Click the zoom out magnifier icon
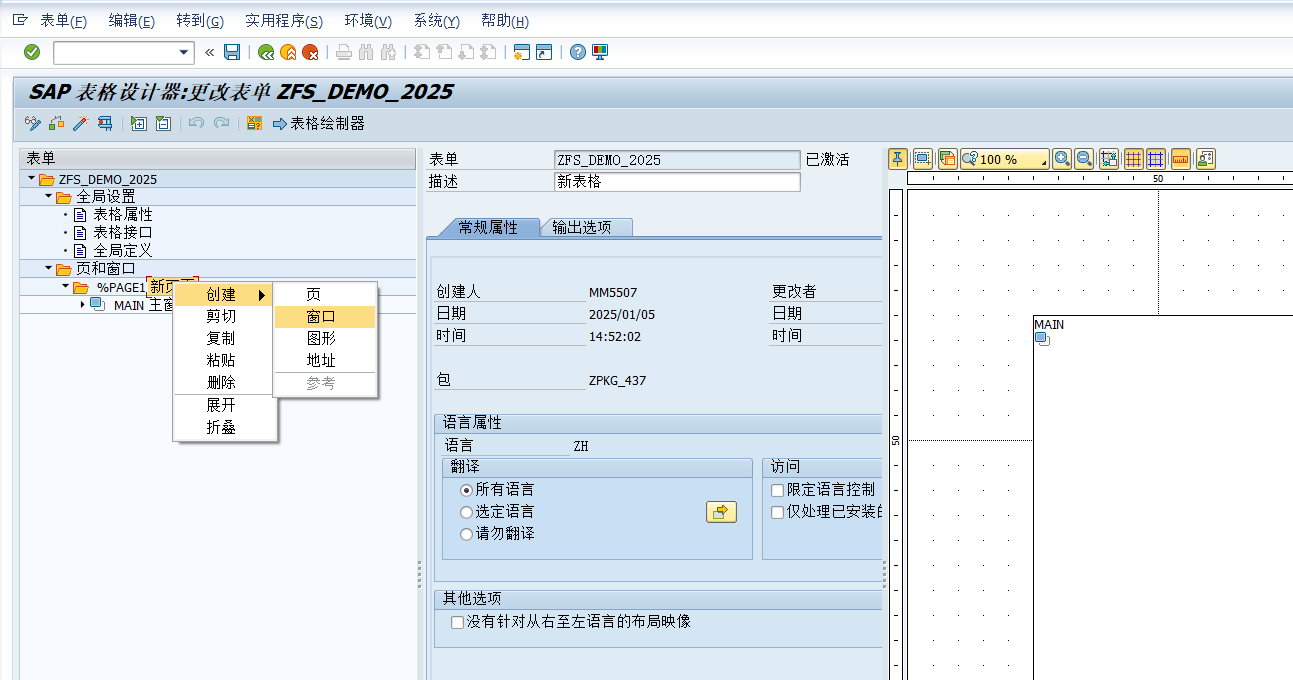The image size is (1293, 680). click(x=1084, y=159)
